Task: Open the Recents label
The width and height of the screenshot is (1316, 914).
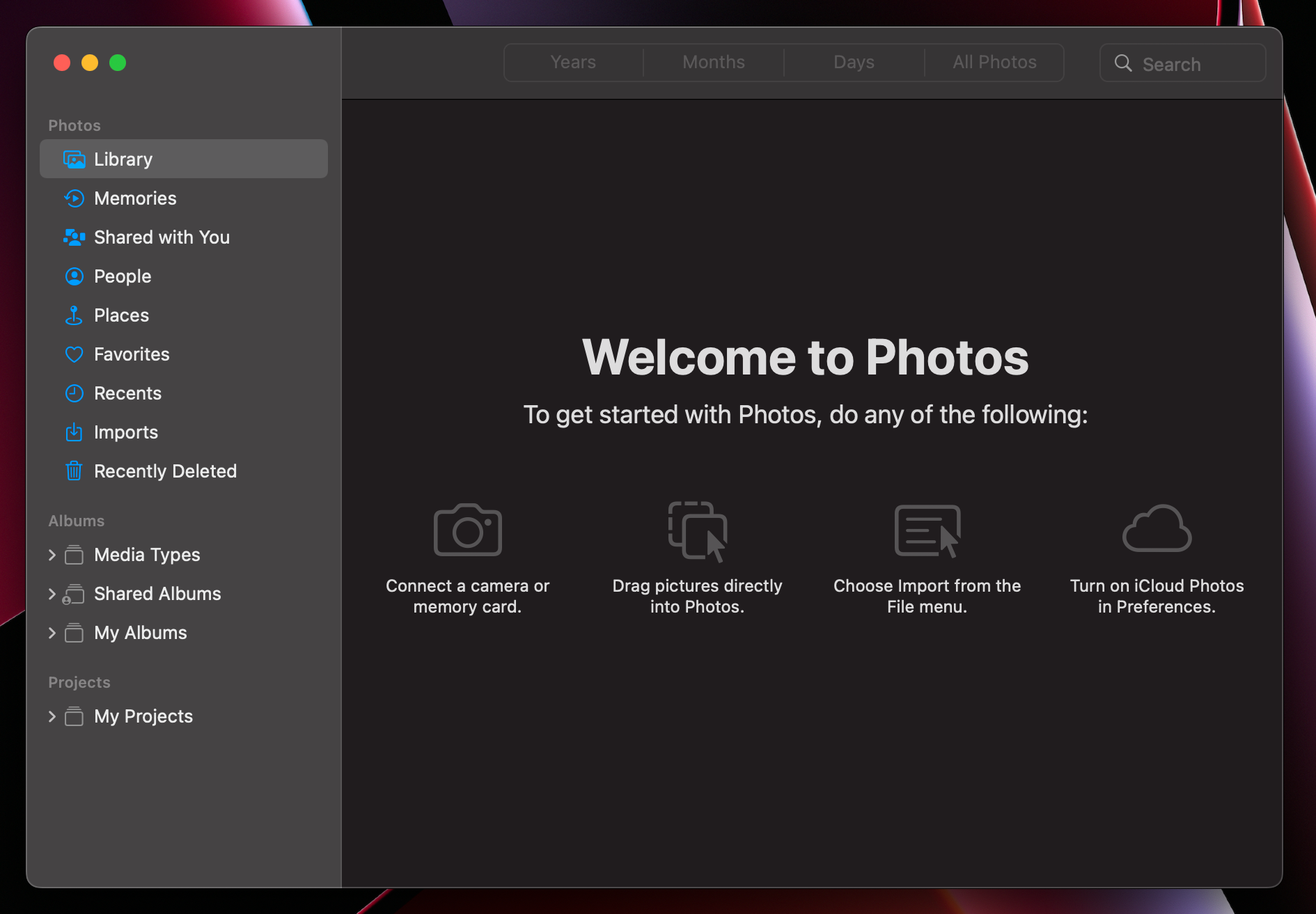Action: 127,393
